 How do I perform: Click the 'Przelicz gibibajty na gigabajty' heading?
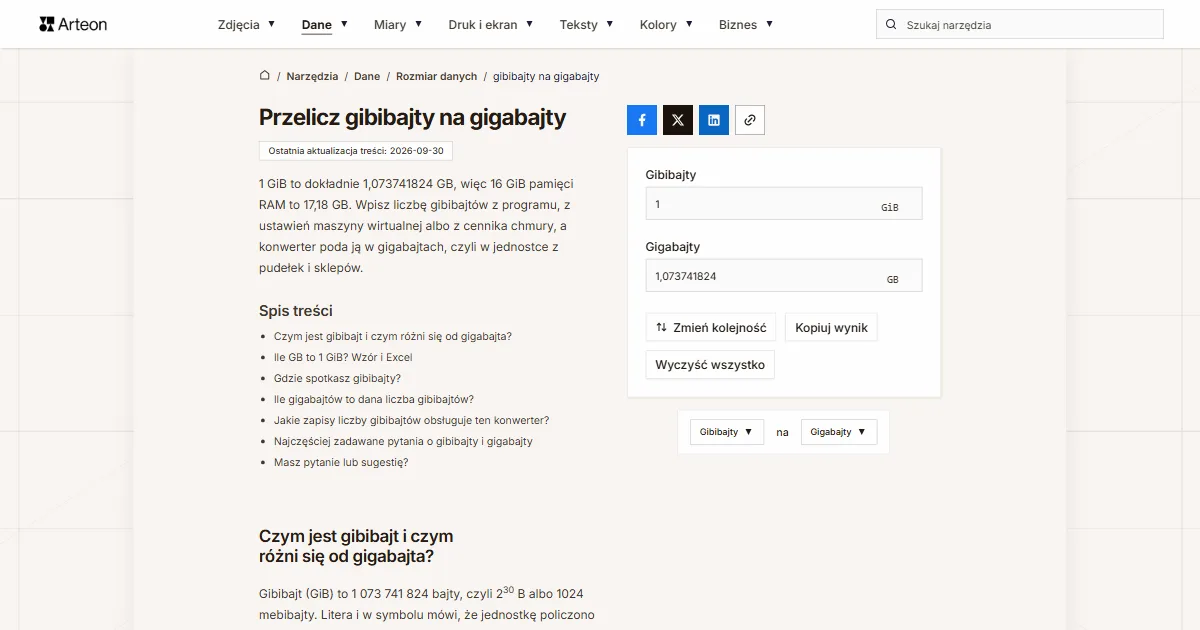tap(413, 117)
